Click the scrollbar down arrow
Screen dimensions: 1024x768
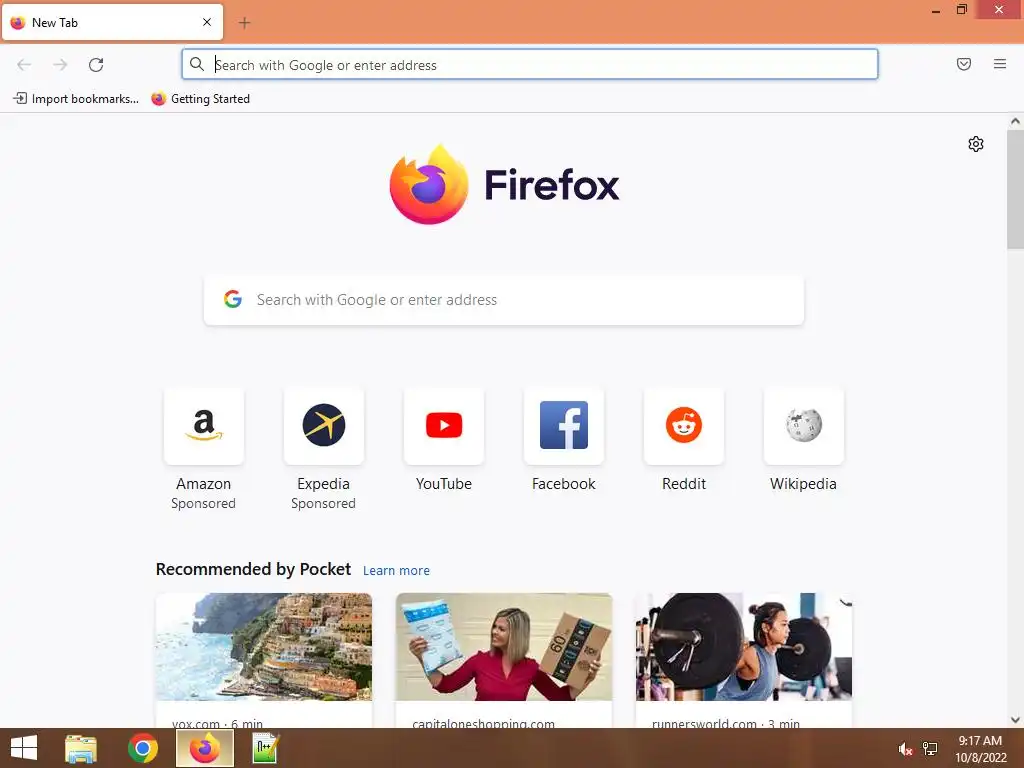tap(1015, 720)
